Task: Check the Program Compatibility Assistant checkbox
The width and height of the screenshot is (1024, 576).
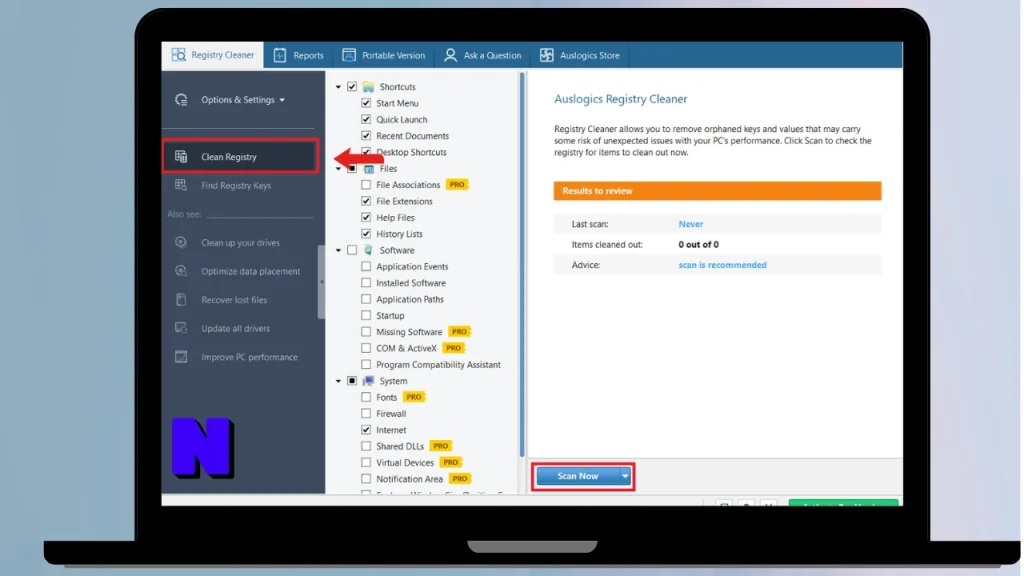Action: [366, 364]
